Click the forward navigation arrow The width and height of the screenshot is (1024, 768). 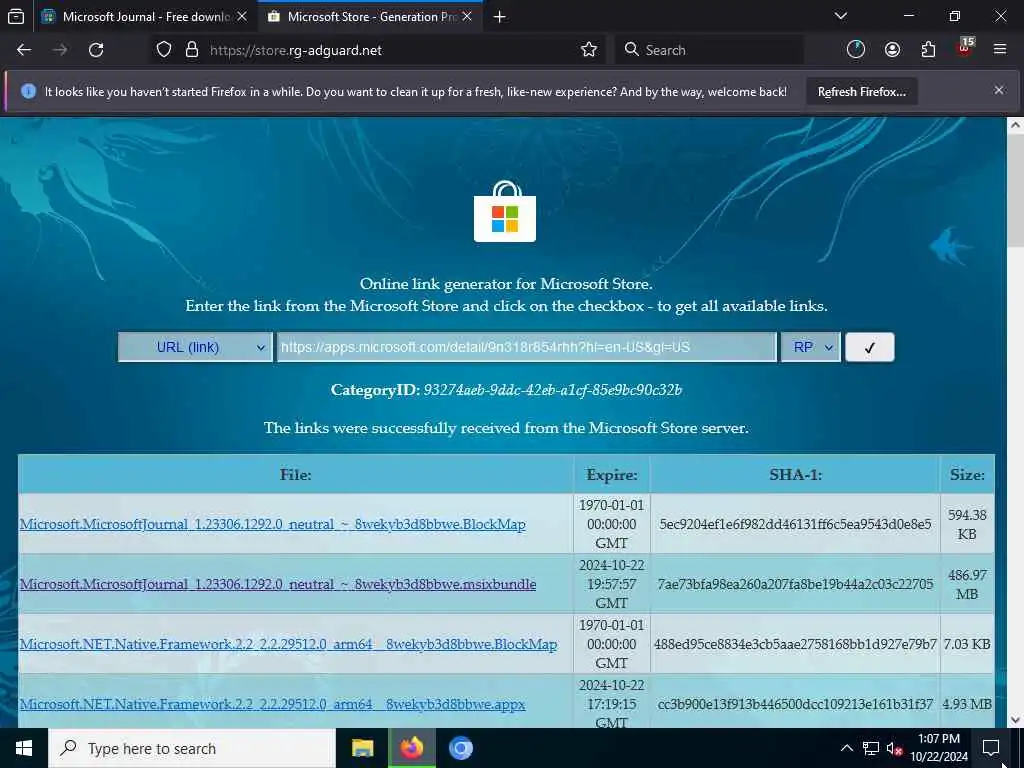pyautogui.click(x=60, y=50)
